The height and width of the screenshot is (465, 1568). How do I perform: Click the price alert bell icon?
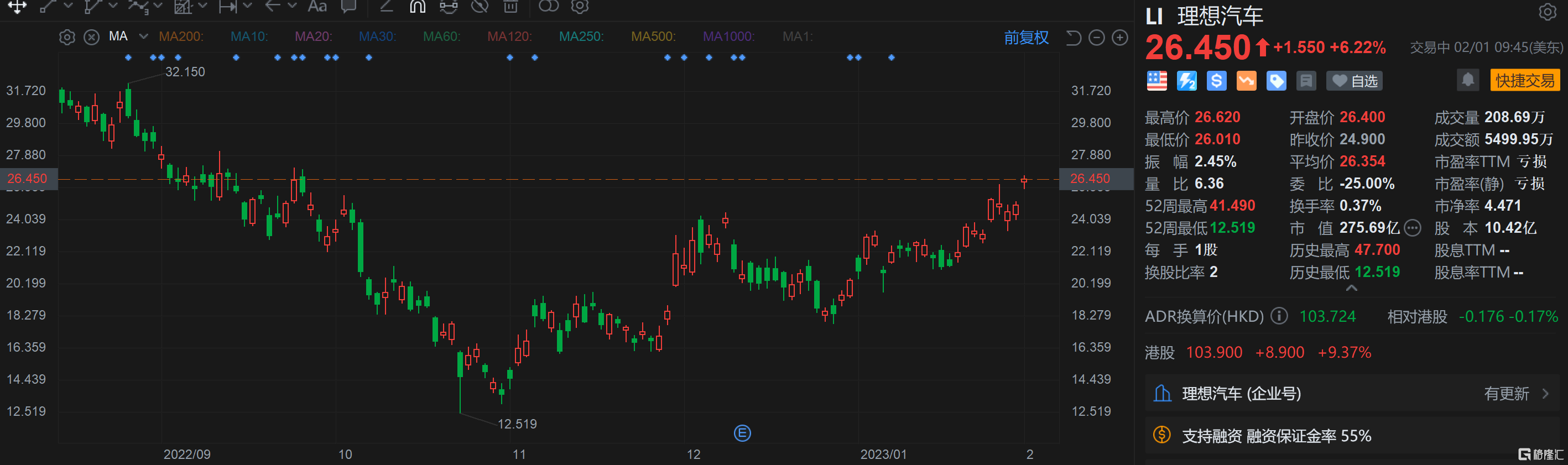click(1467, 80)
